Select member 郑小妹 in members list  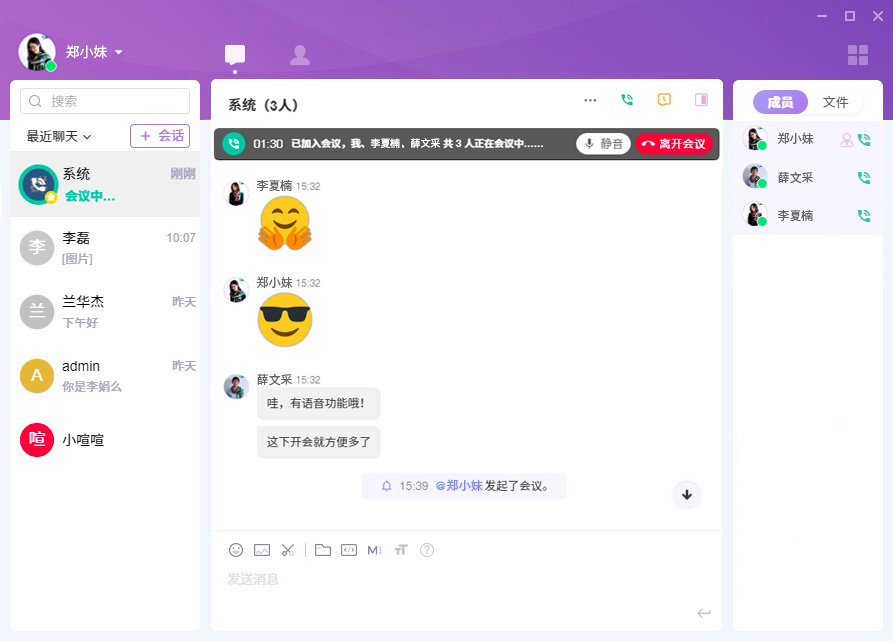(x=808, y=139)
